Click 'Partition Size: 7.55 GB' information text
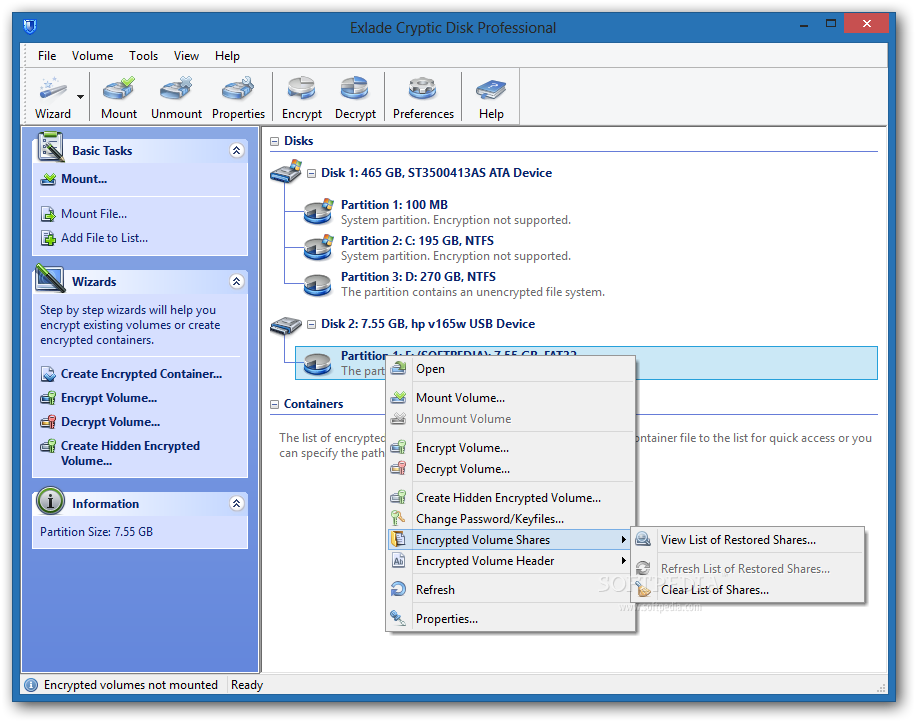 click(96, 532)
